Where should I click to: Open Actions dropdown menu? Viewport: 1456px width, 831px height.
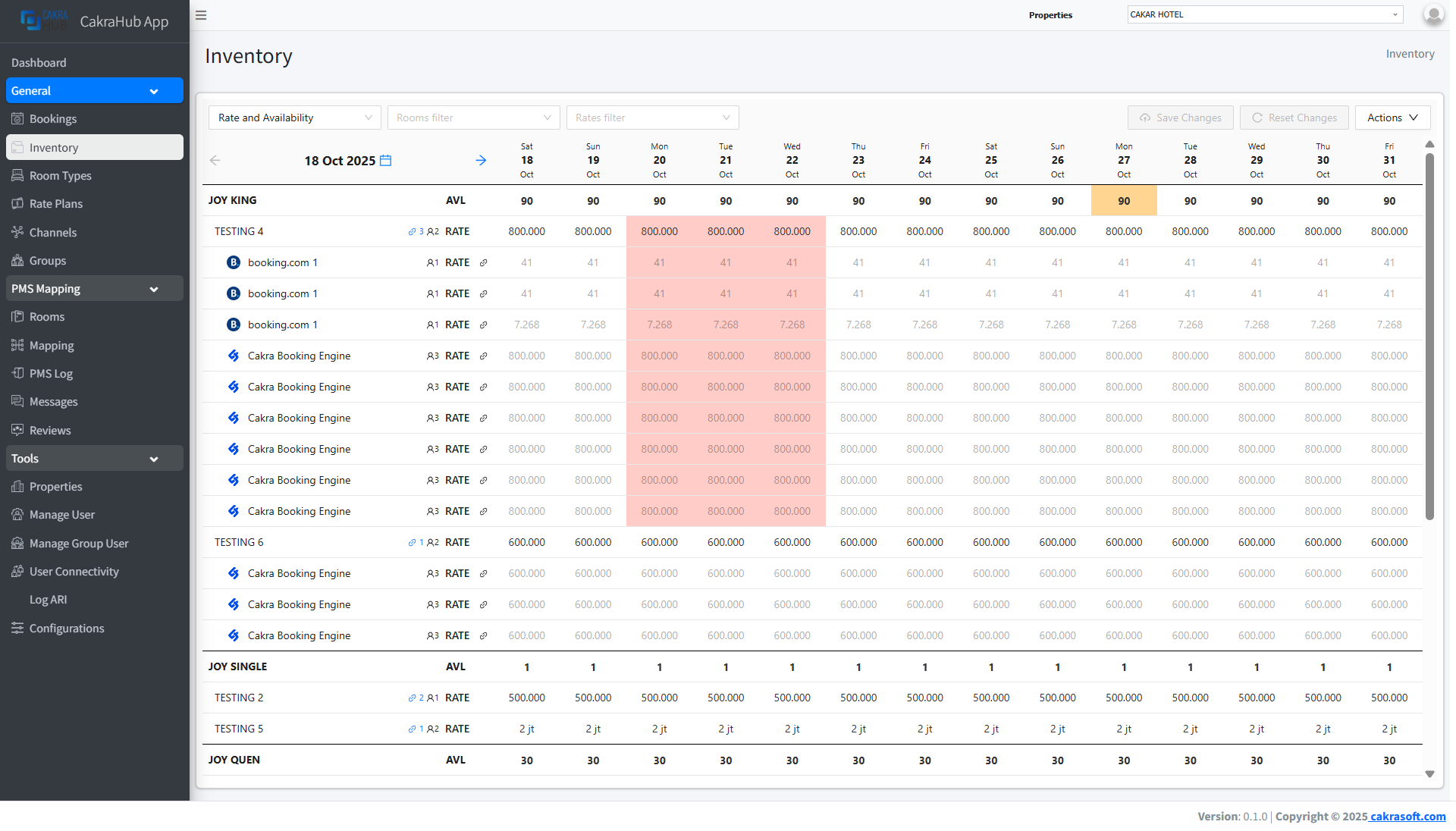click(x=1392, y=118)
